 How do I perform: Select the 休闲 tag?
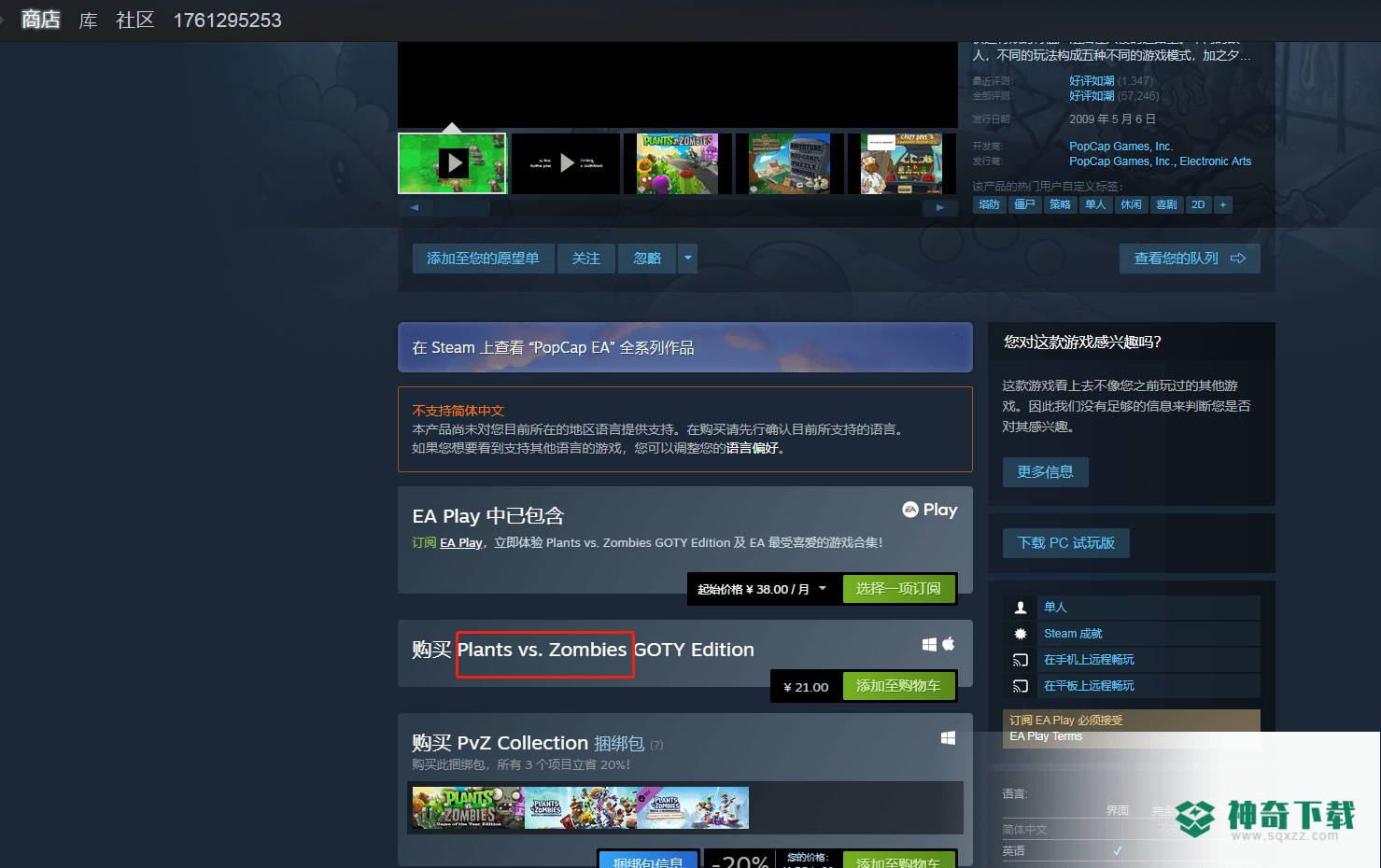[x=1132, y=204]
